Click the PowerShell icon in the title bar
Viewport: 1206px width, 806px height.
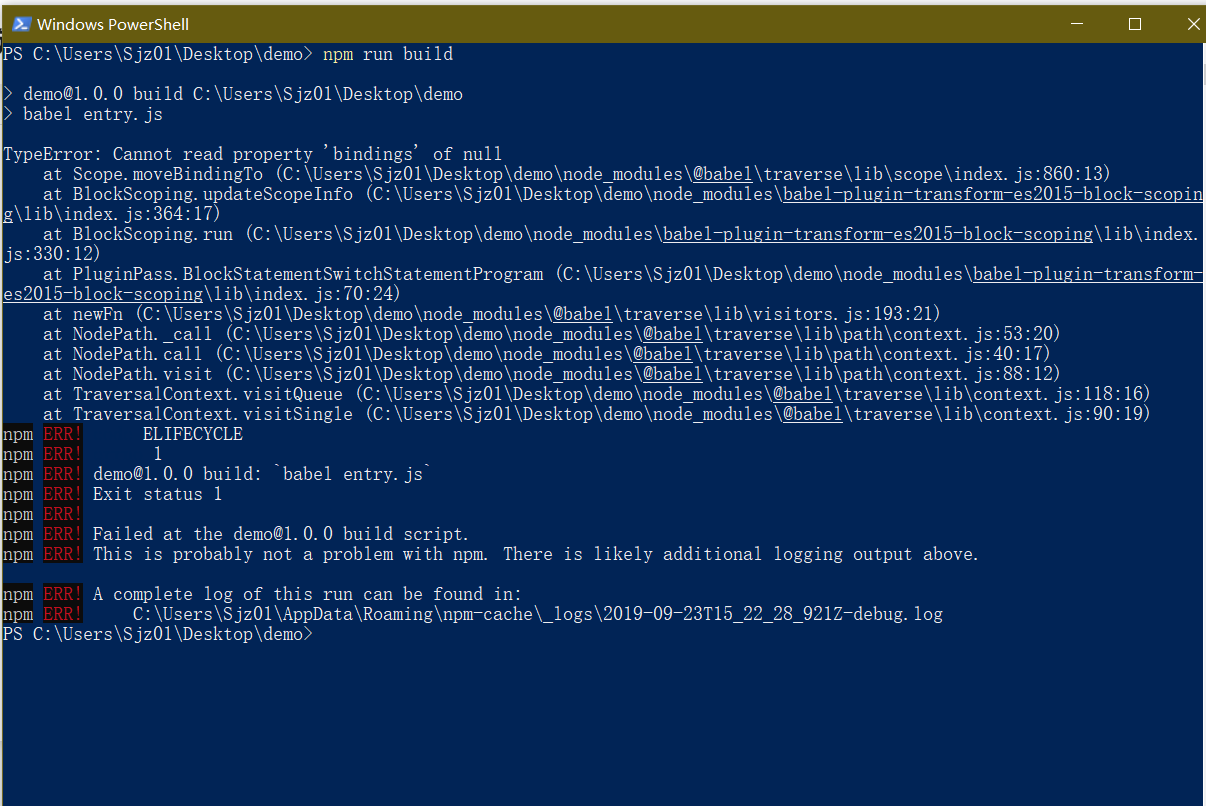pyautogui.click(x=20, y=24)
